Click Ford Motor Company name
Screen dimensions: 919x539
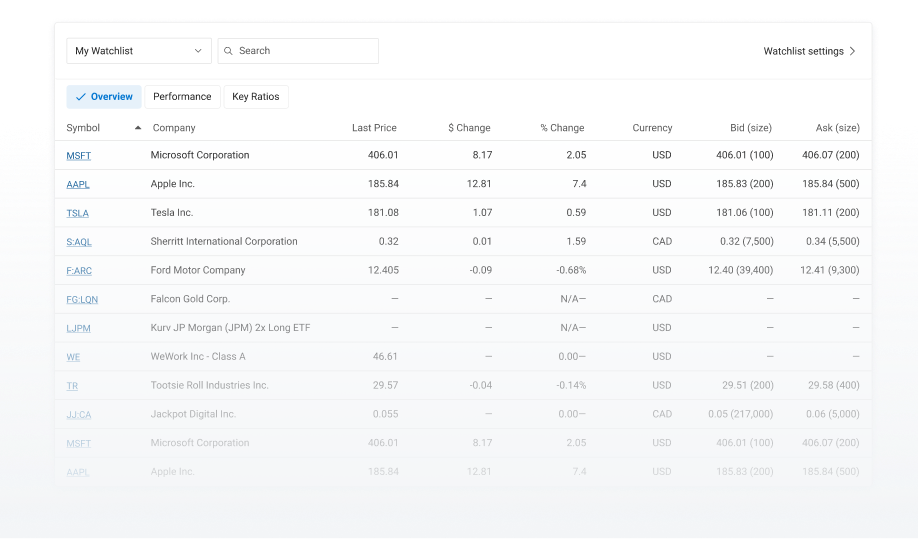198,270
